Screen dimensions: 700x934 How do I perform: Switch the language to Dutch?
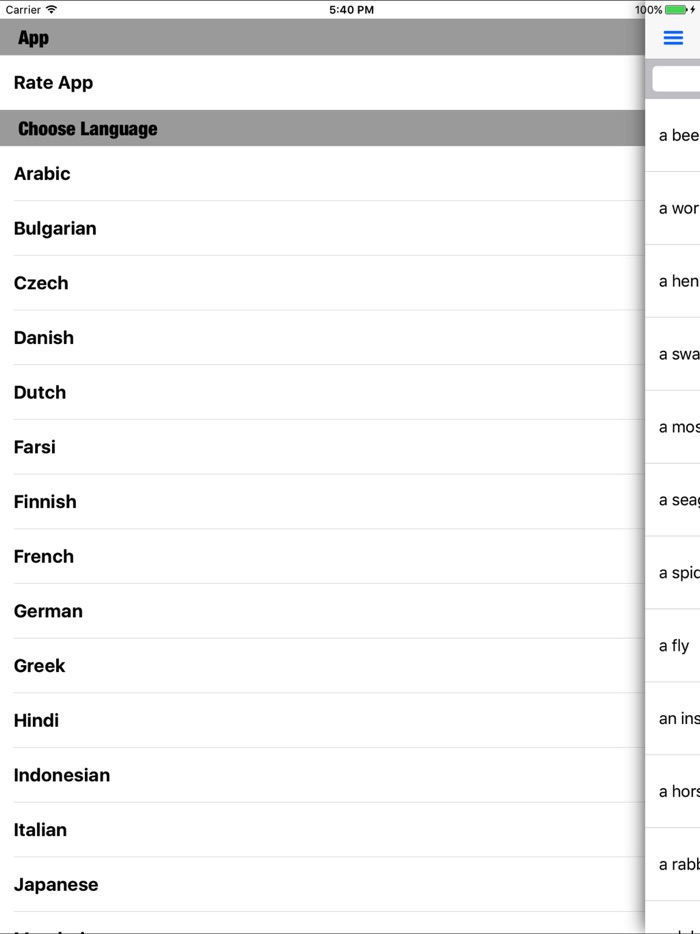tap(40, 392)
